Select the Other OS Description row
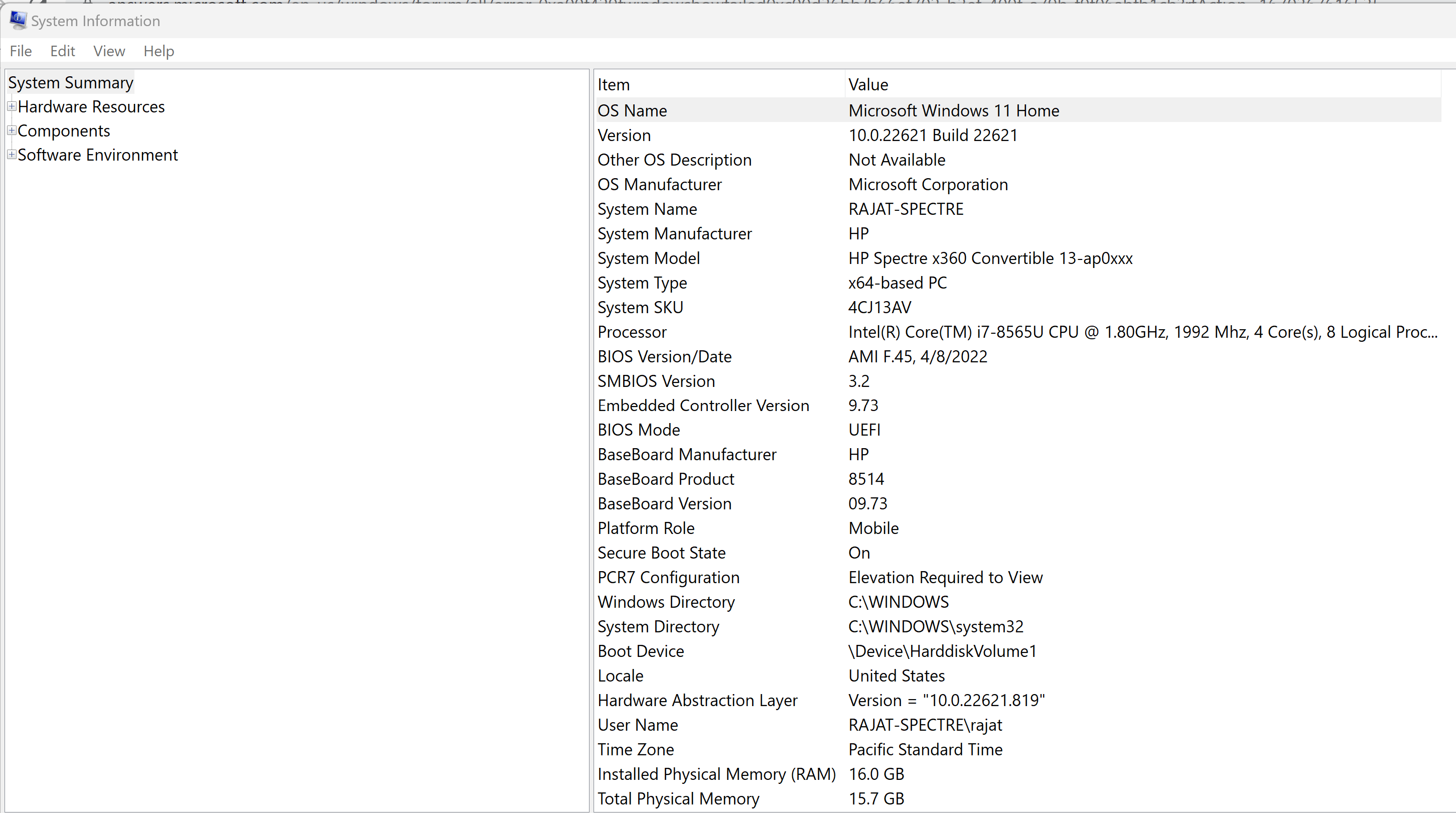Image resolution: width=1456 pixels, height=813 pixels. click(x=1018, y=160)
